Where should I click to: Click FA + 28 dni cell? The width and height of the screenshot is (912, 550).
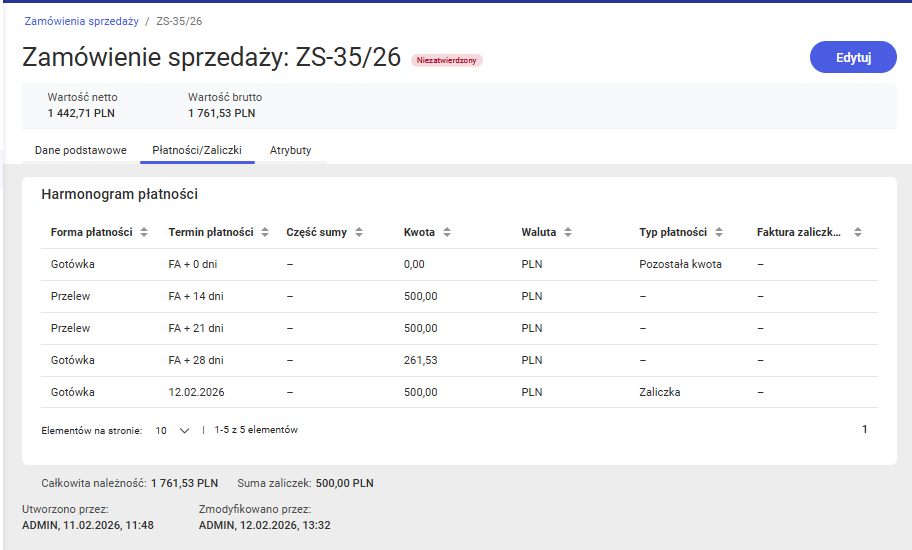tap(196, 360)
